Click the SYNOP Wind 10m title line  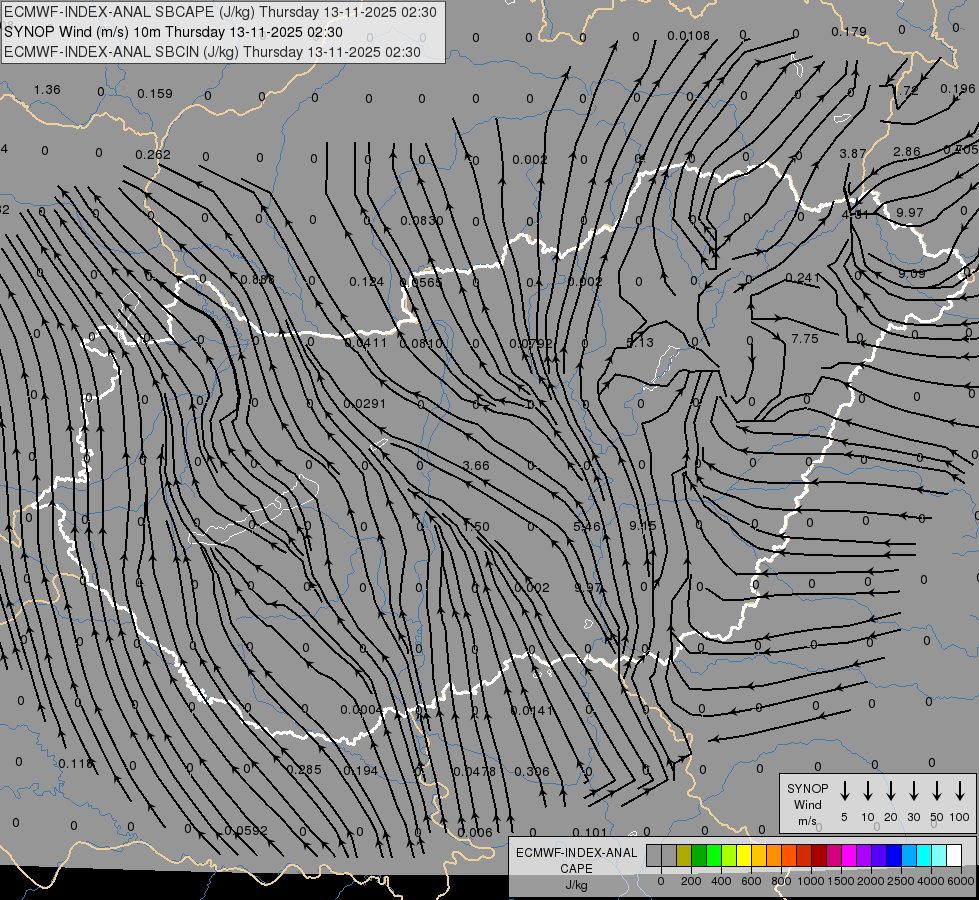tap(174, 32)
